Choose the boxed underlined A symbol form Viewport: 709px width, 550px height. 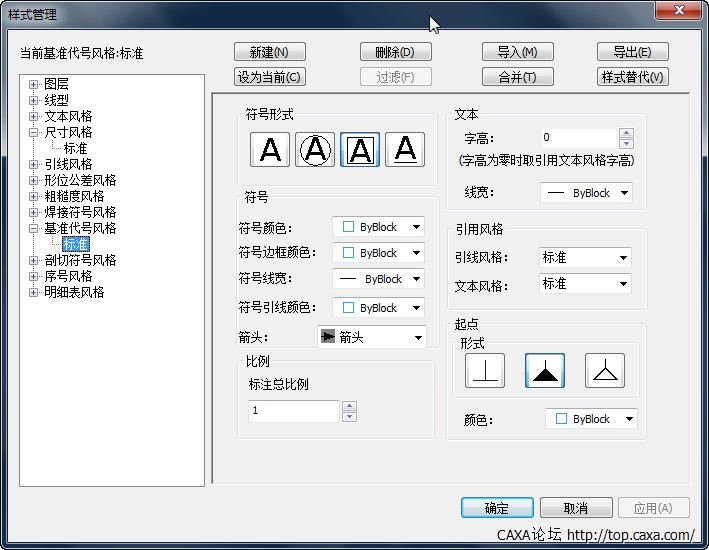pos(360,150)
